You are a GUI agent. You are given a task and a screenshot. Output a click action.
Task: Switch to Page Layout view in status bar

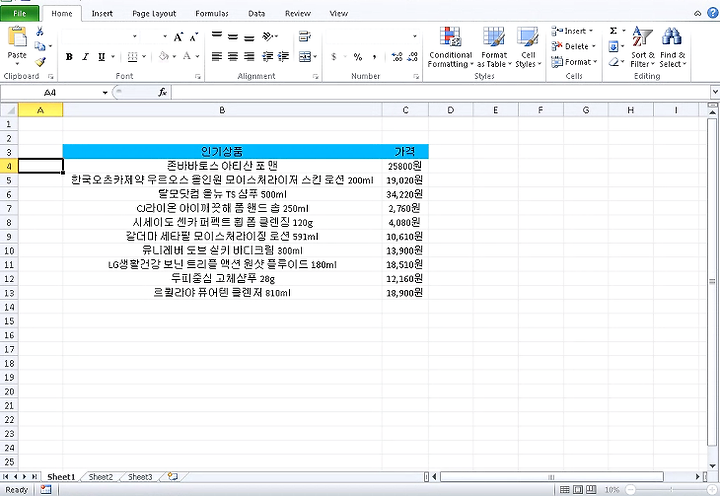point(578,490)
